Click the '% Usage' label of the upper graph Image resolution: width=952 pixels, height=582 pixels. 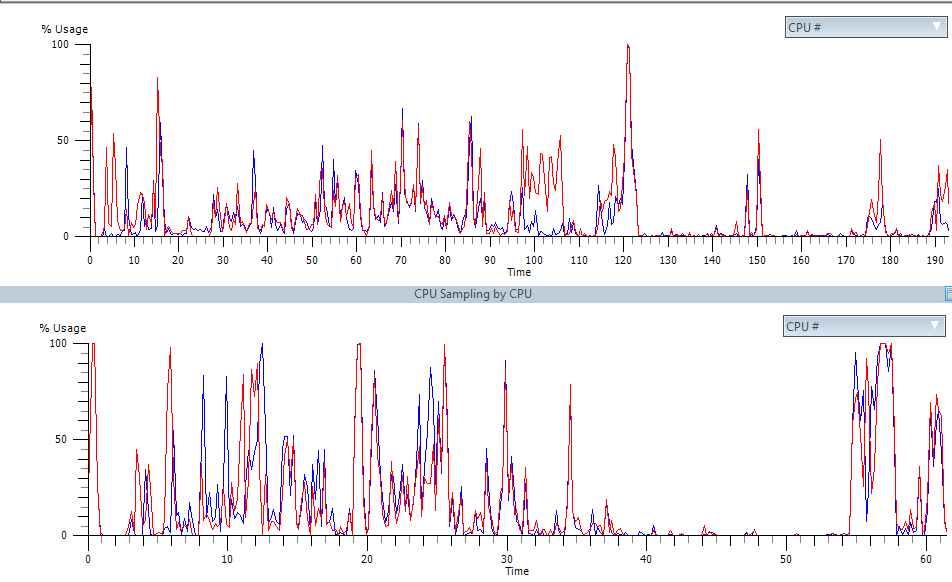64,29
